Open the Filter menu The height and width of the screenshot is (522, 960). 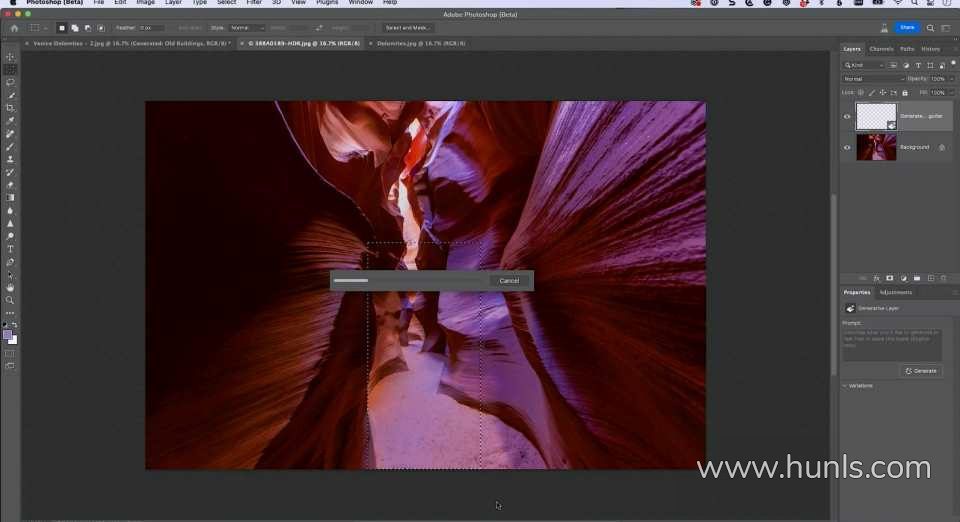(x=254, y=3)
